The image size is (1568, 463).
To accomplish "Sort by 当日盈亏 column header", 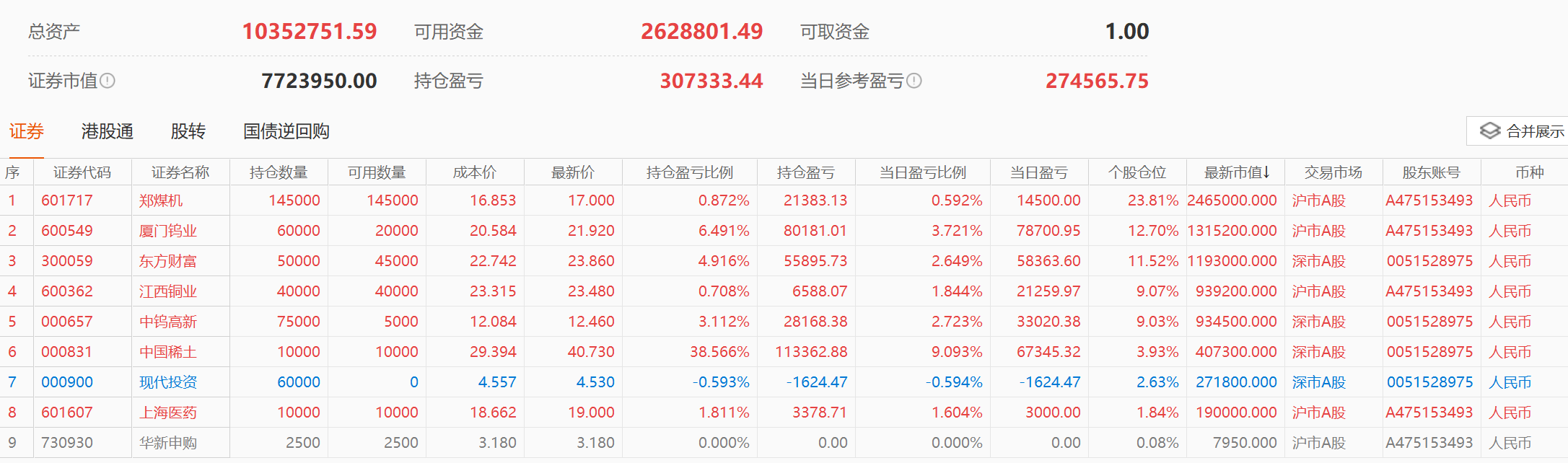I will (1039, 172).
